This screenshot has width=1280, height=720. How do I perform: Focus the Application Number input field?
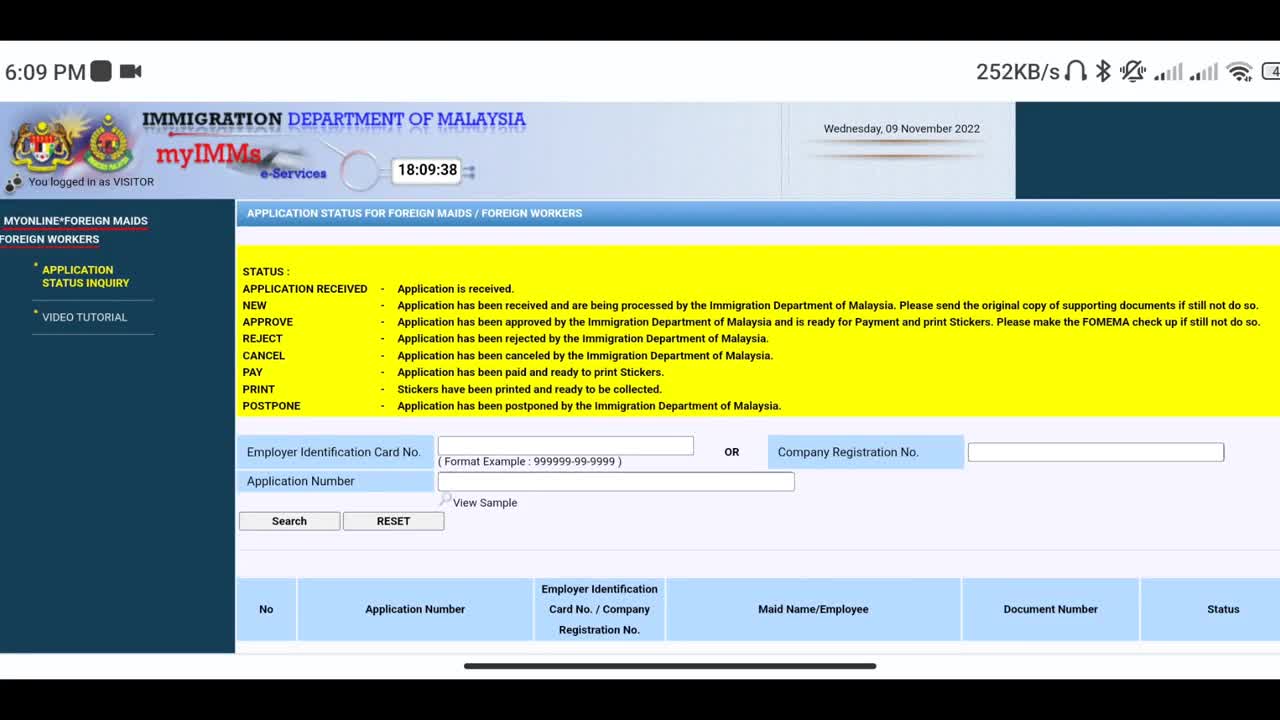616,481
